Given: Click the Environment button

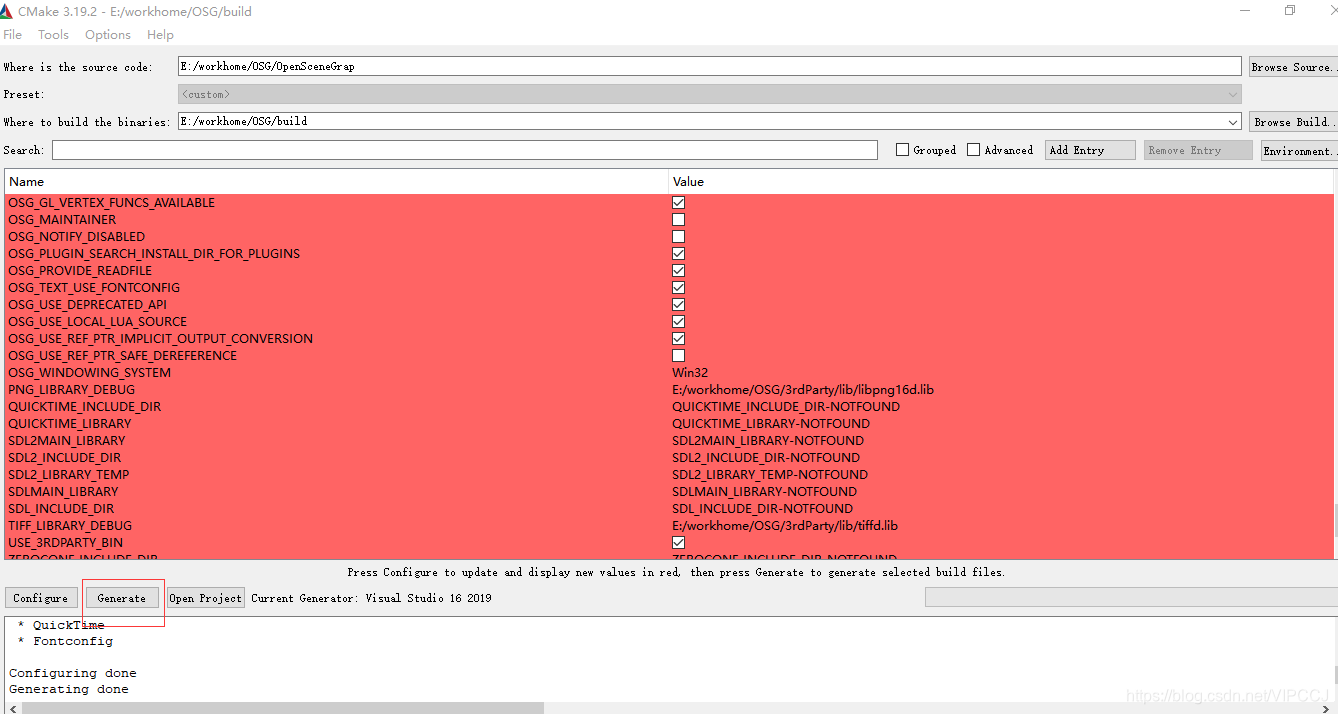Looking at the screenshot, I should pyautogui.click(x=1299, y=151).
